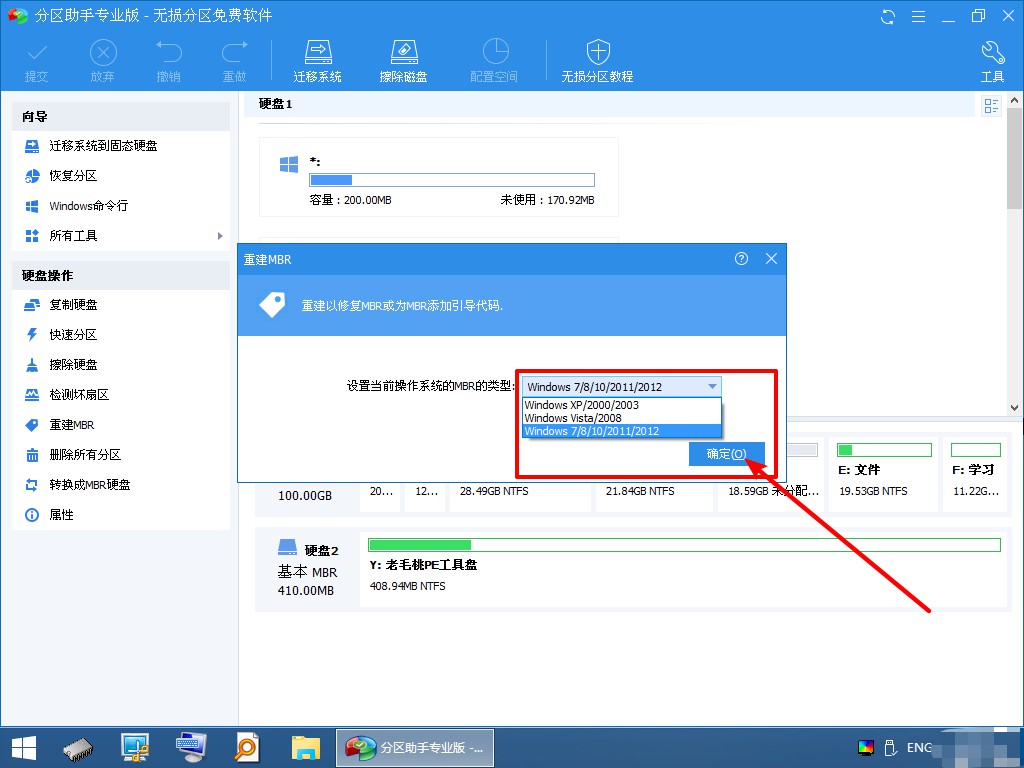Image resolution: width=1024 pixels, height=768 pixels.
Task: Click the 撤销 (Undo) toolbar icon
Action: (x=168, y=61)
